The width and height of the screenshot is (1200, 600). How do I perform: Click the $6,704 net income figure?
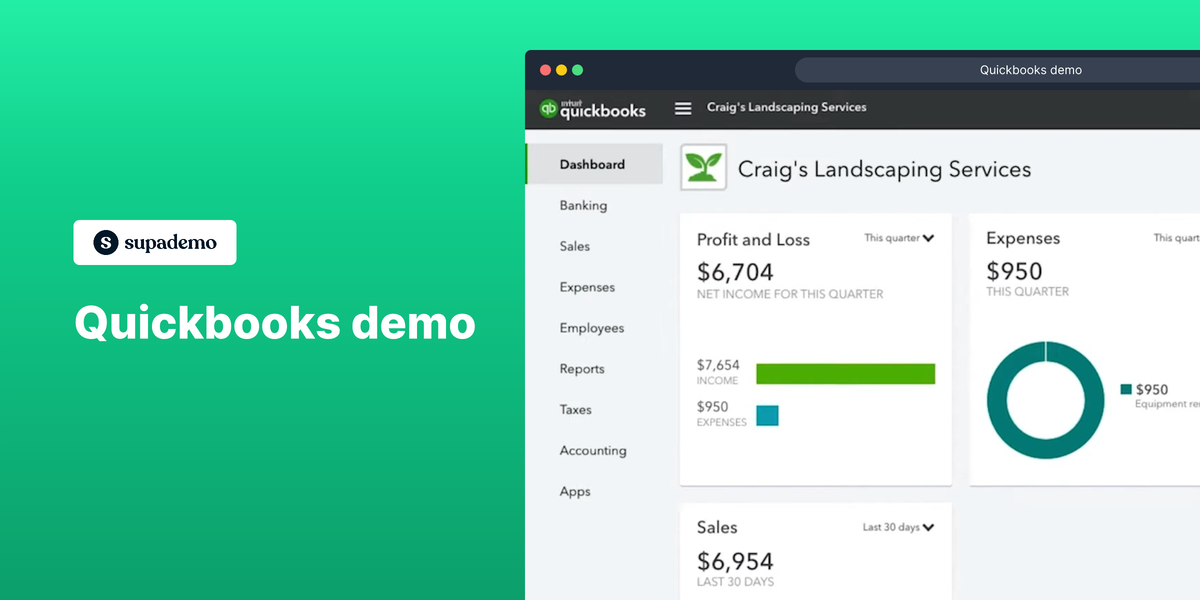735,271
